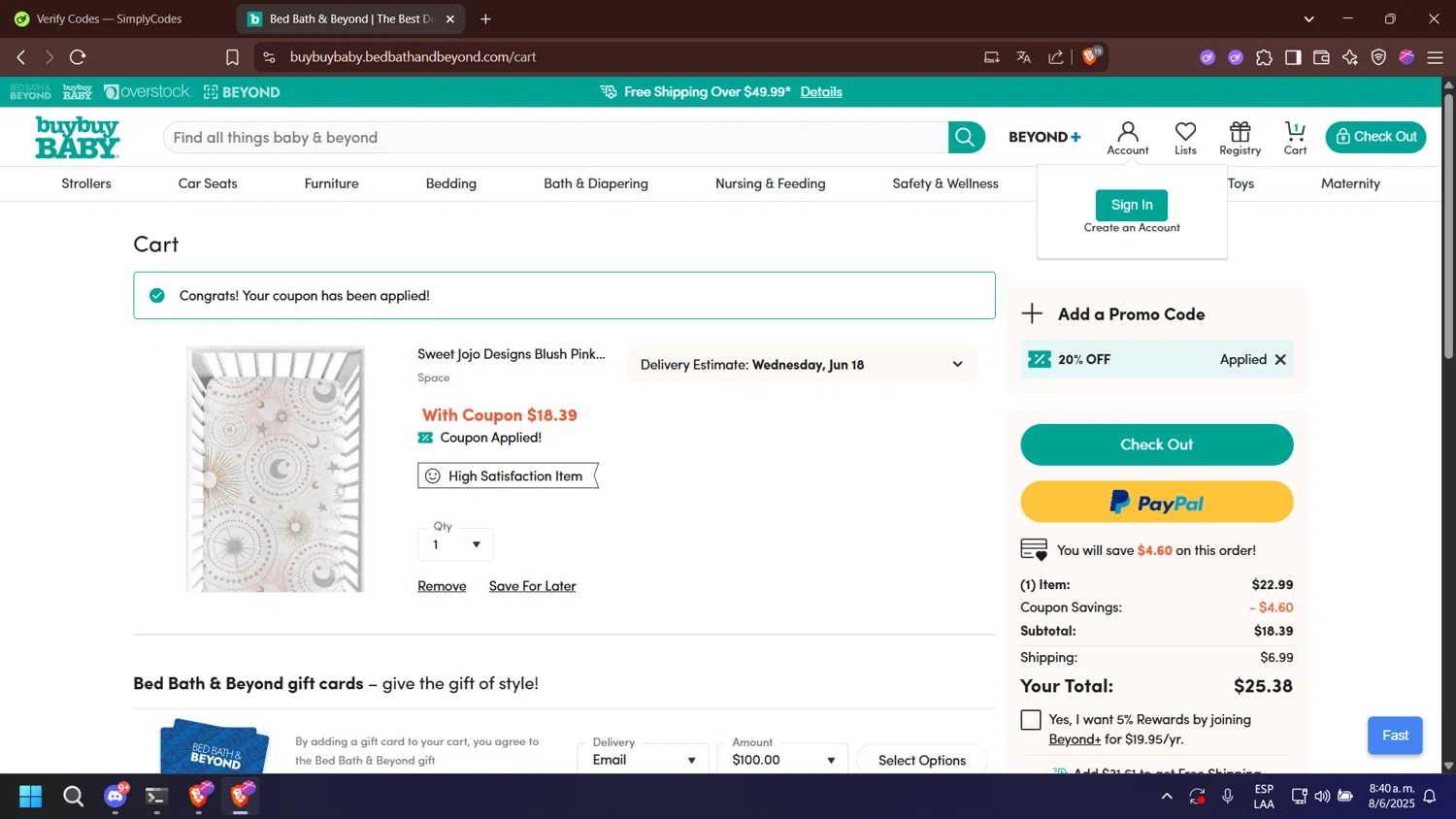Image resolution: width=1456 pixels, height=819 pixels.
Task: Click the Overstock brand logo
Action: click(148, 92)
